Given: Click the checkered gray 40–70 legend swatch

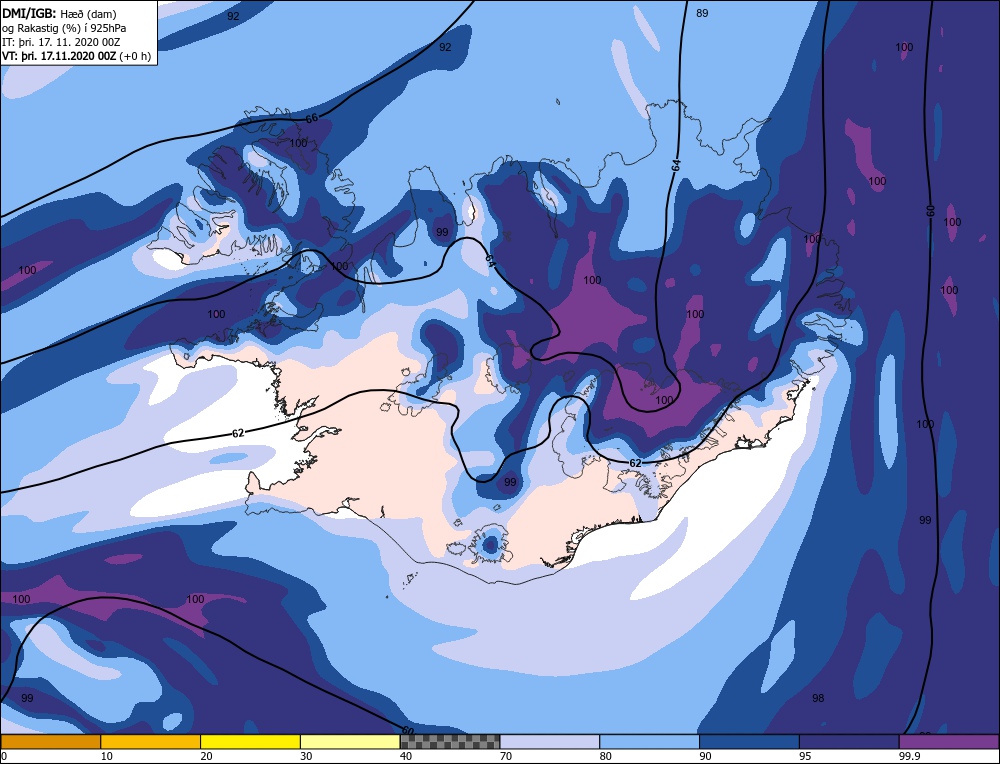Looking at the screenshot, I should [450, 741].
